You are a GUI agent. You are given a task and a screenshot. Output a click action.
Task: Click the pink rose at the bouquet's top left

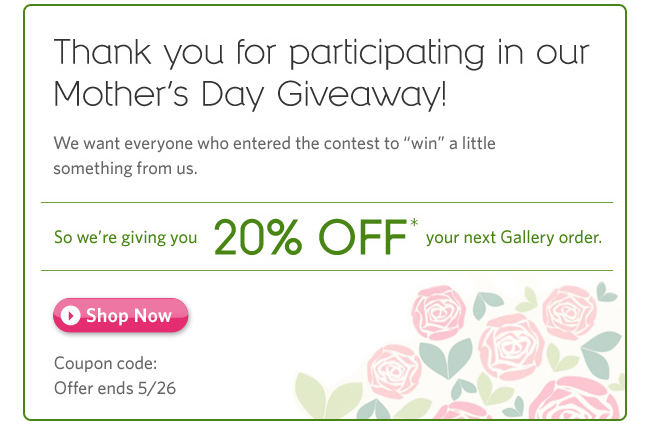pos(441,312)
